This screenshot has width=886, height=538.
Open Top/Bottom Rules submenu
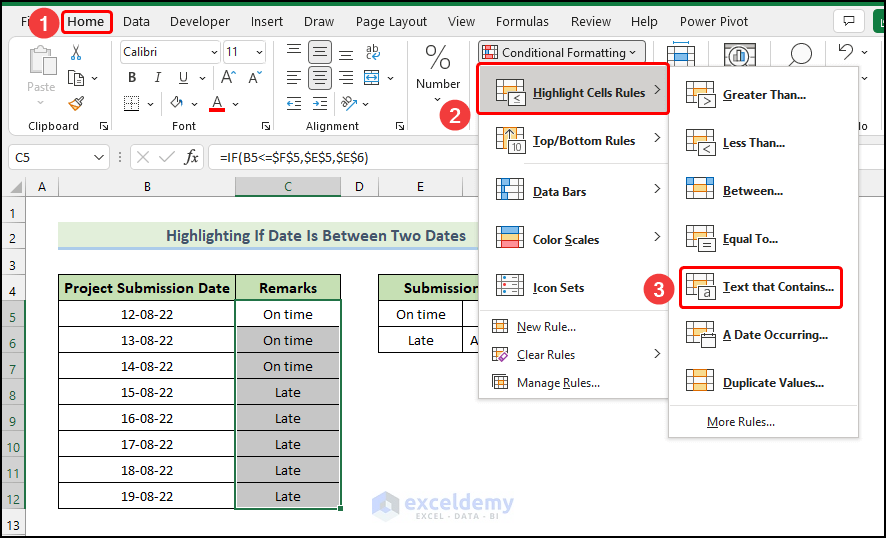pos(573,141)
